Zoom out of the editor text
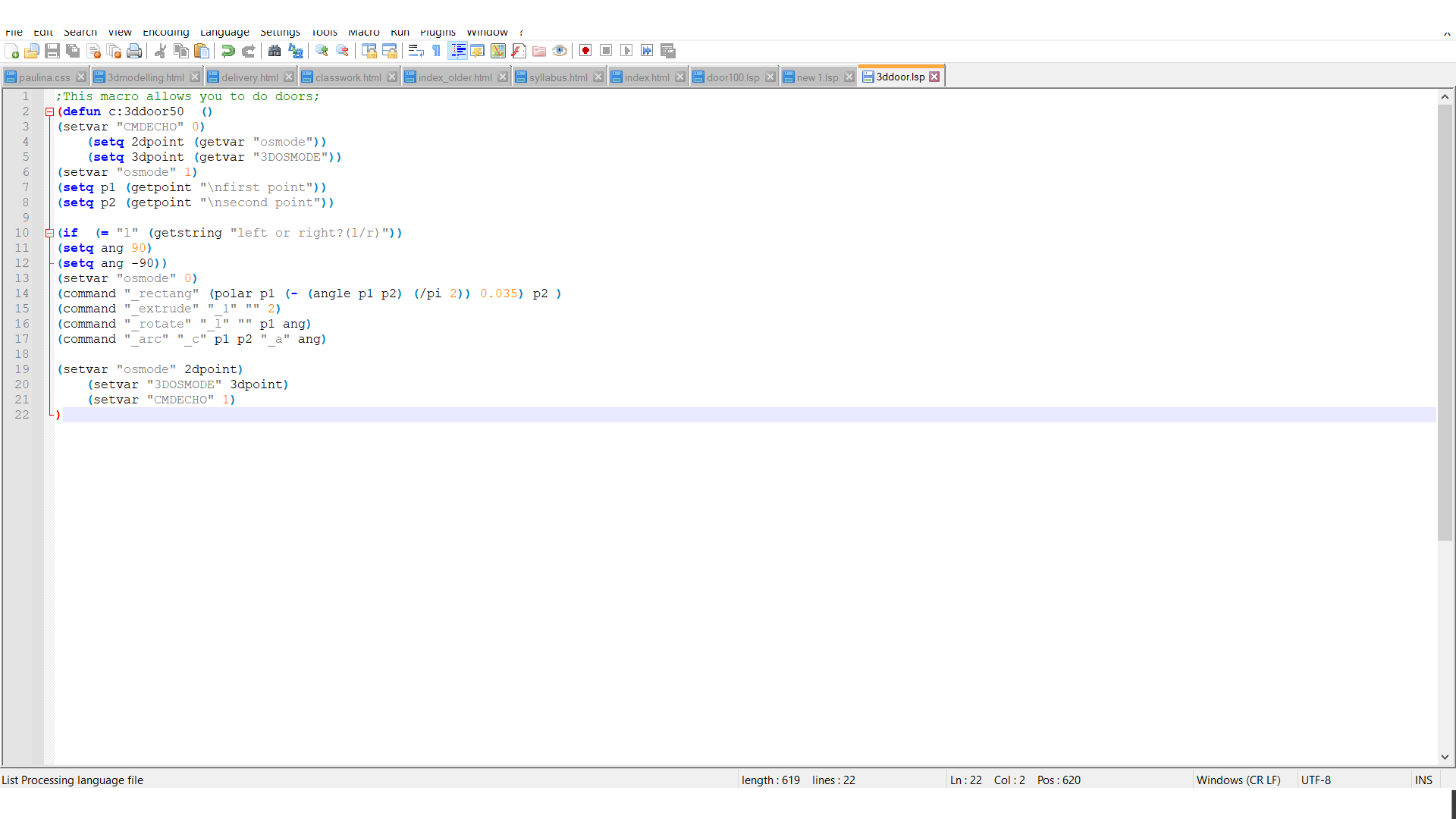 [342, 51]
